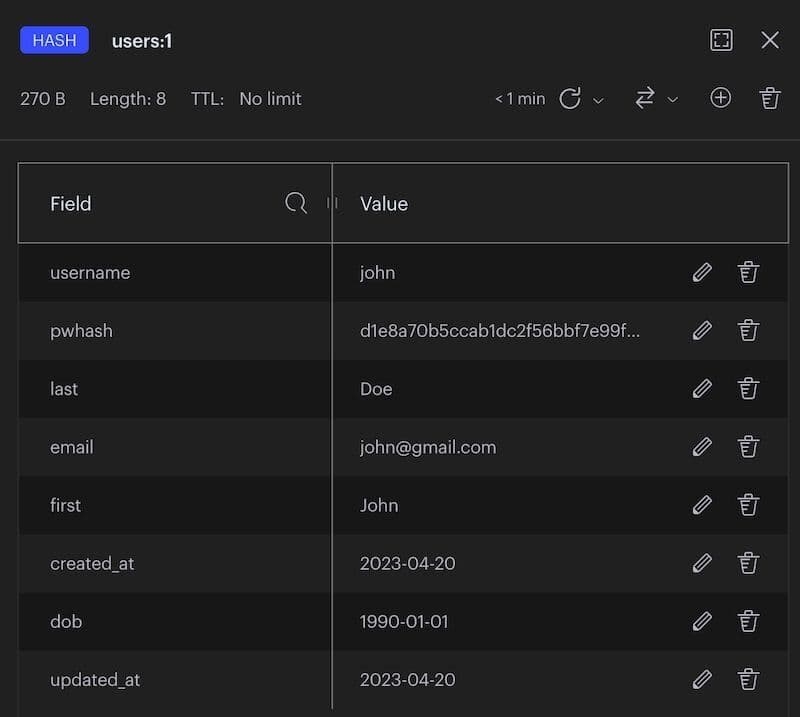Add a new field with plus icon
This screenshot has height=717, width=800.
click(720, 98)
